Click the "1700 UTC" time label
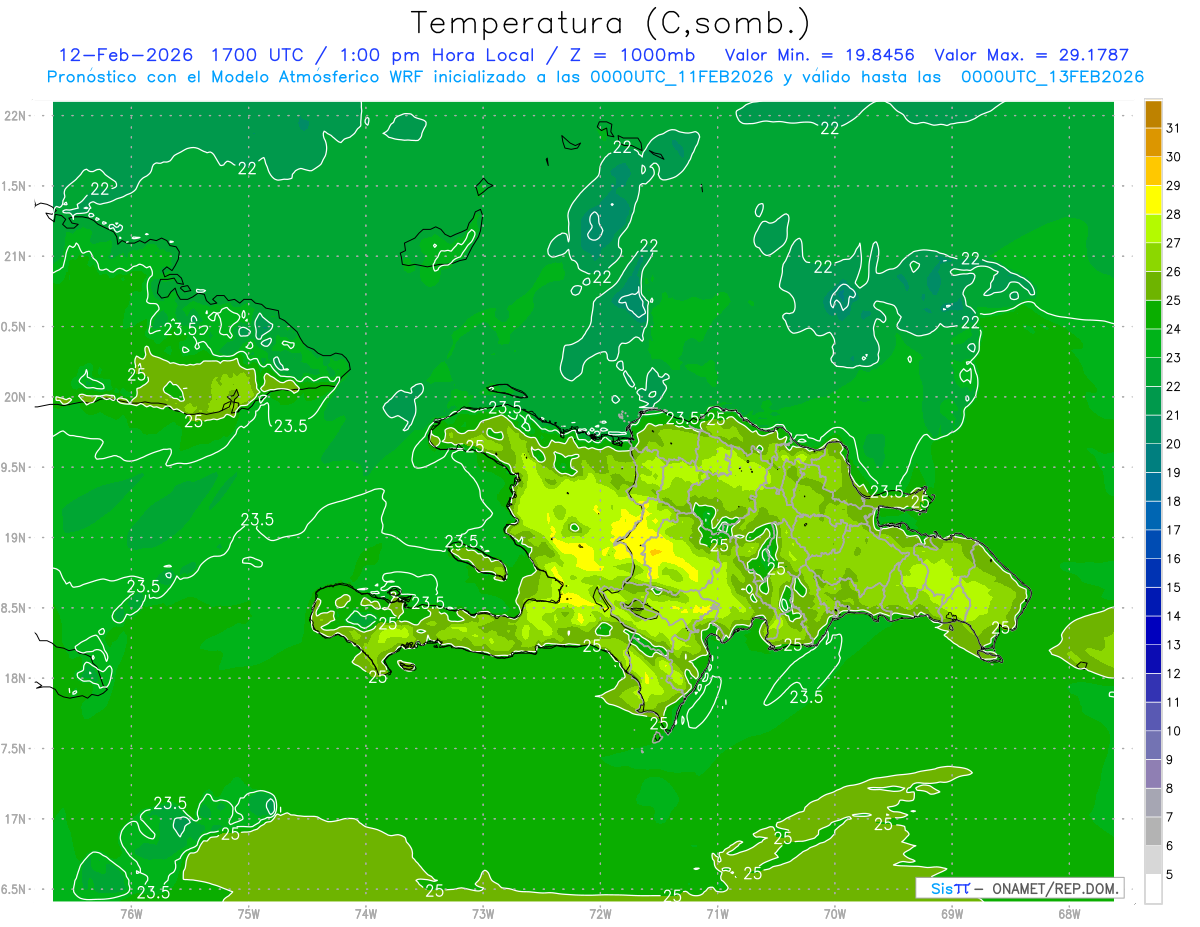1200x927 pixels. click(259, 55)
